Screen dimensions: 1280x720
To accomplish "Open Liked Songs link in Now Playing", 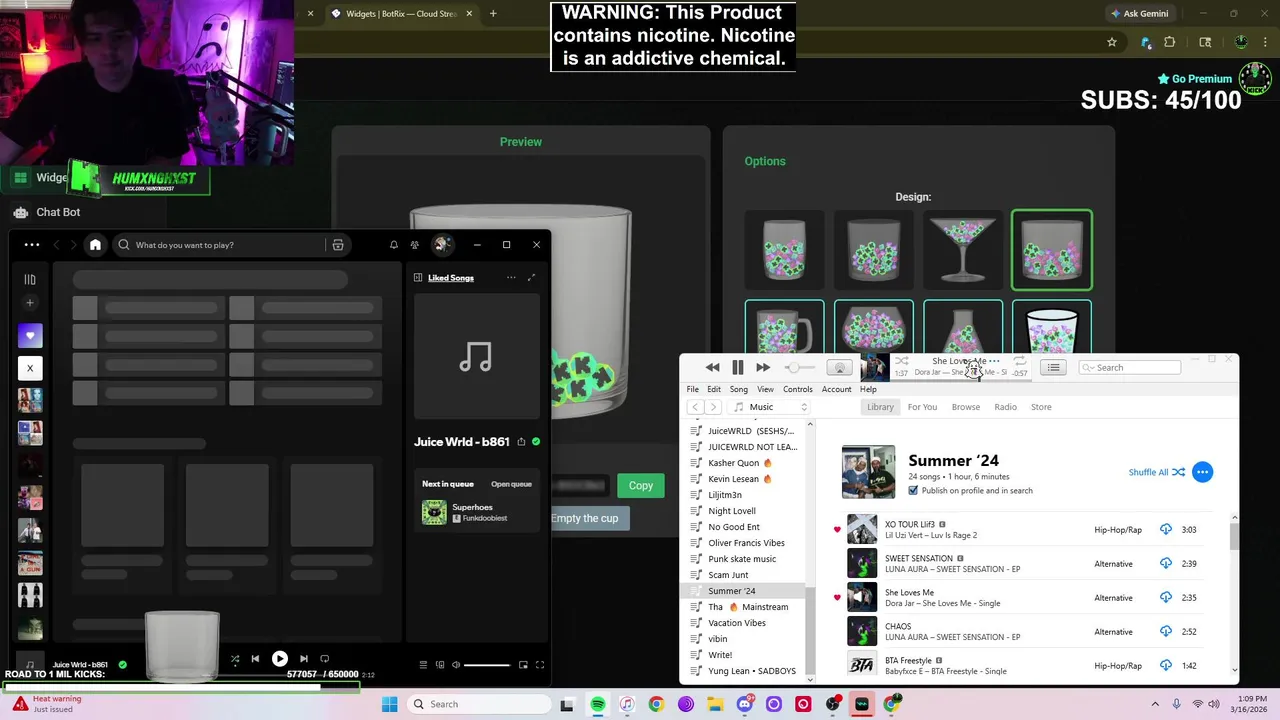I will coord(451,278).
